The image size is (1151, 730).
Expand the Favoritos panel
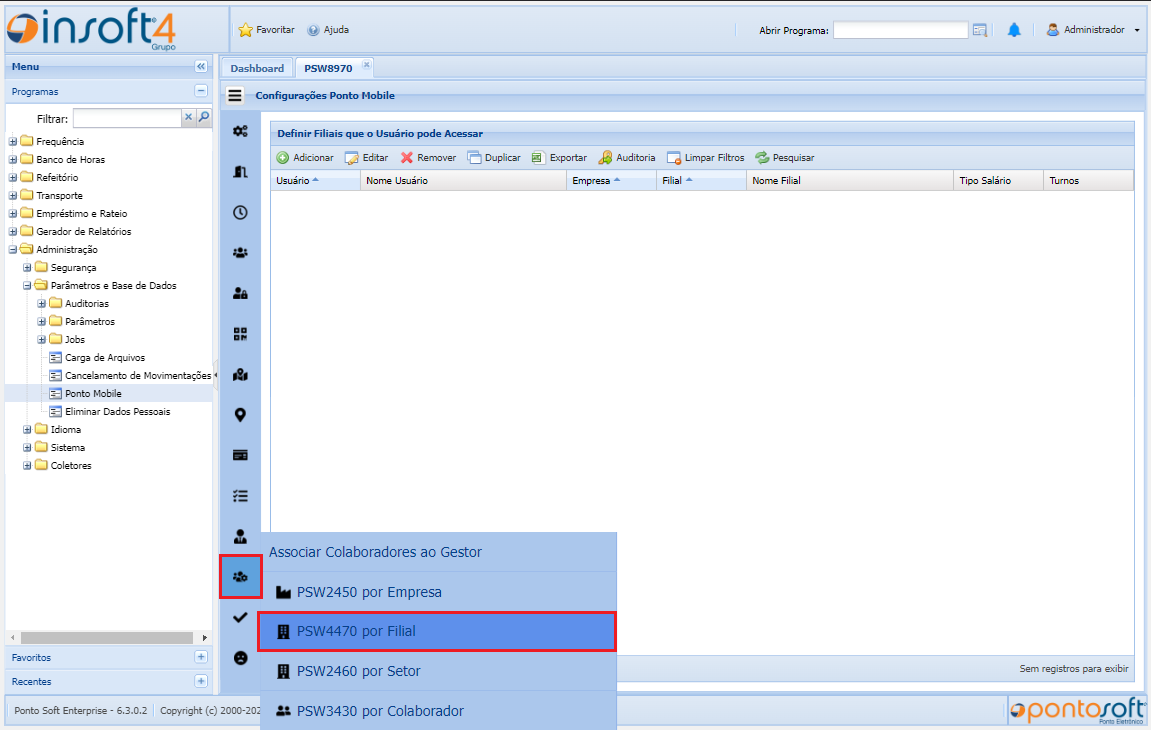coord(201,657)
